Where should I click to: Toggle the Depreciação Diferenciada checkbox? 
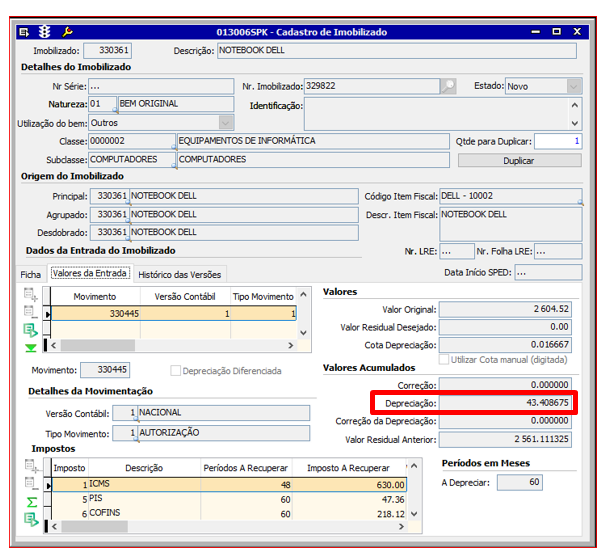[176, 371]
